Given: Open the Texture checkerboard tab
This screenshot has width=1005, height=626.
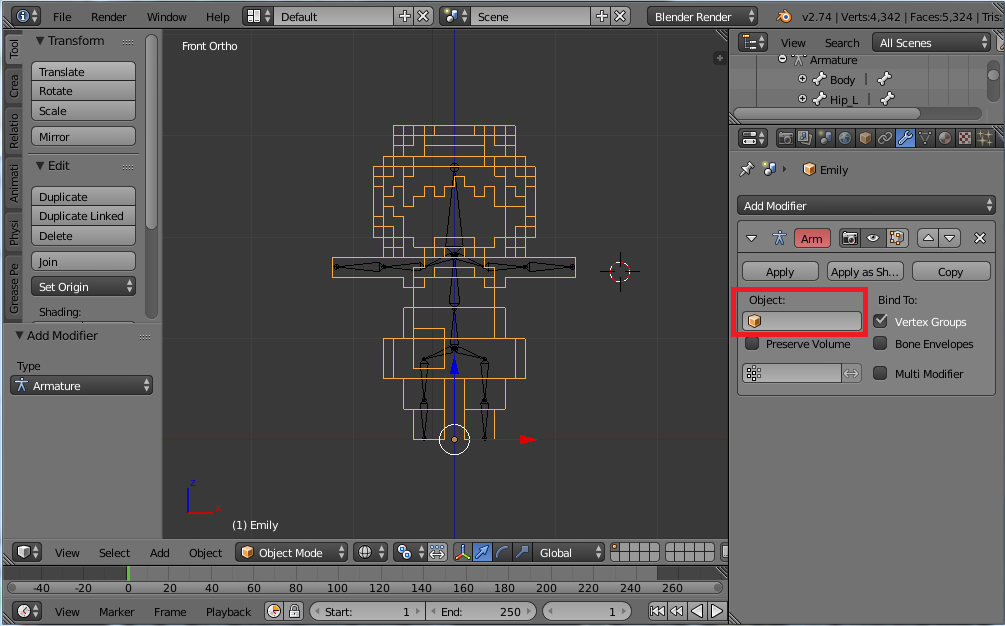Looking at the screenshot, I should [x=964, y=138].
